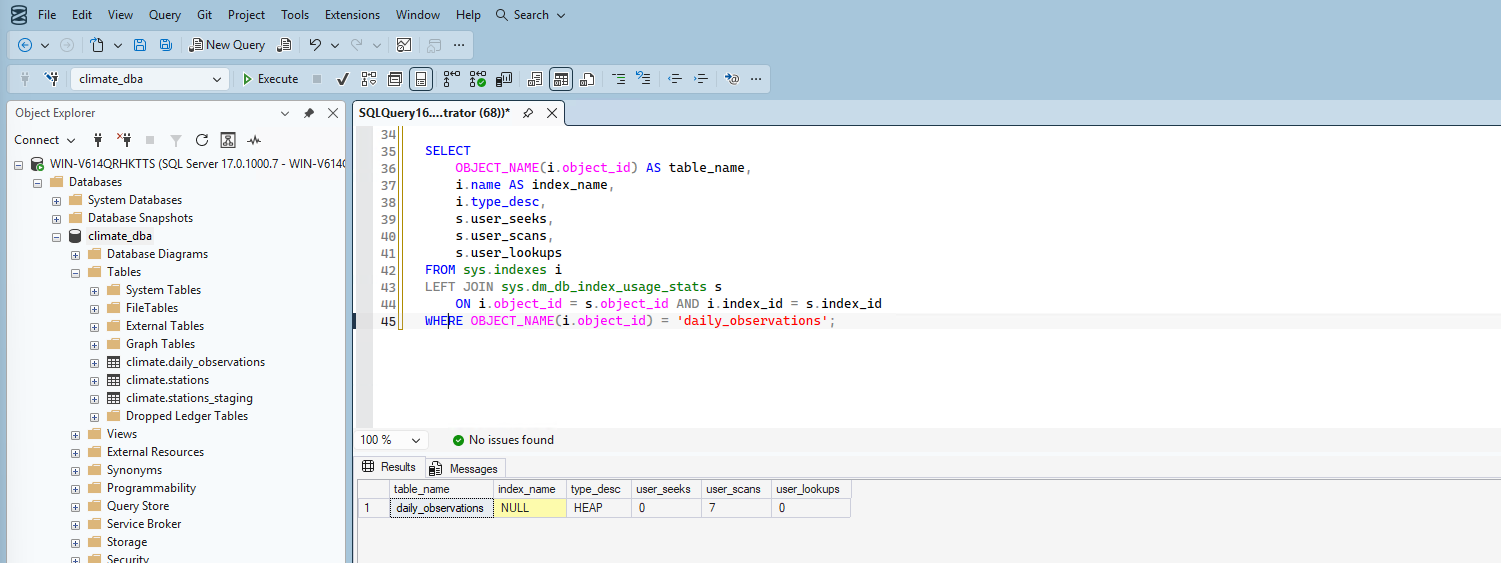Click the Object Explorer connect plug icon
The image size is (1501, 563).
click(x=98, y=140)
